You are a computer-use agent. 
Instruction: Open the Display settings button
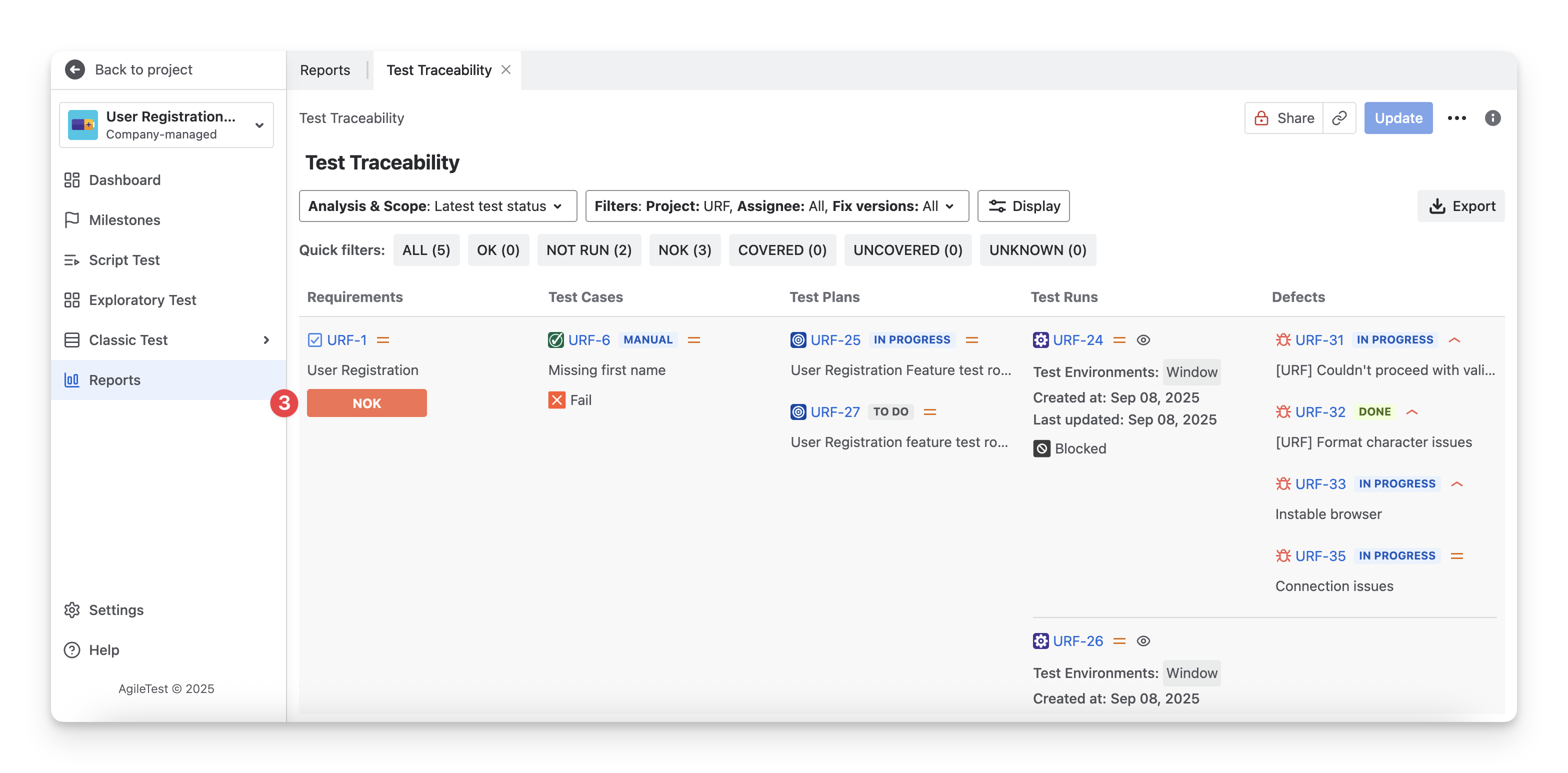(1023, 206)
